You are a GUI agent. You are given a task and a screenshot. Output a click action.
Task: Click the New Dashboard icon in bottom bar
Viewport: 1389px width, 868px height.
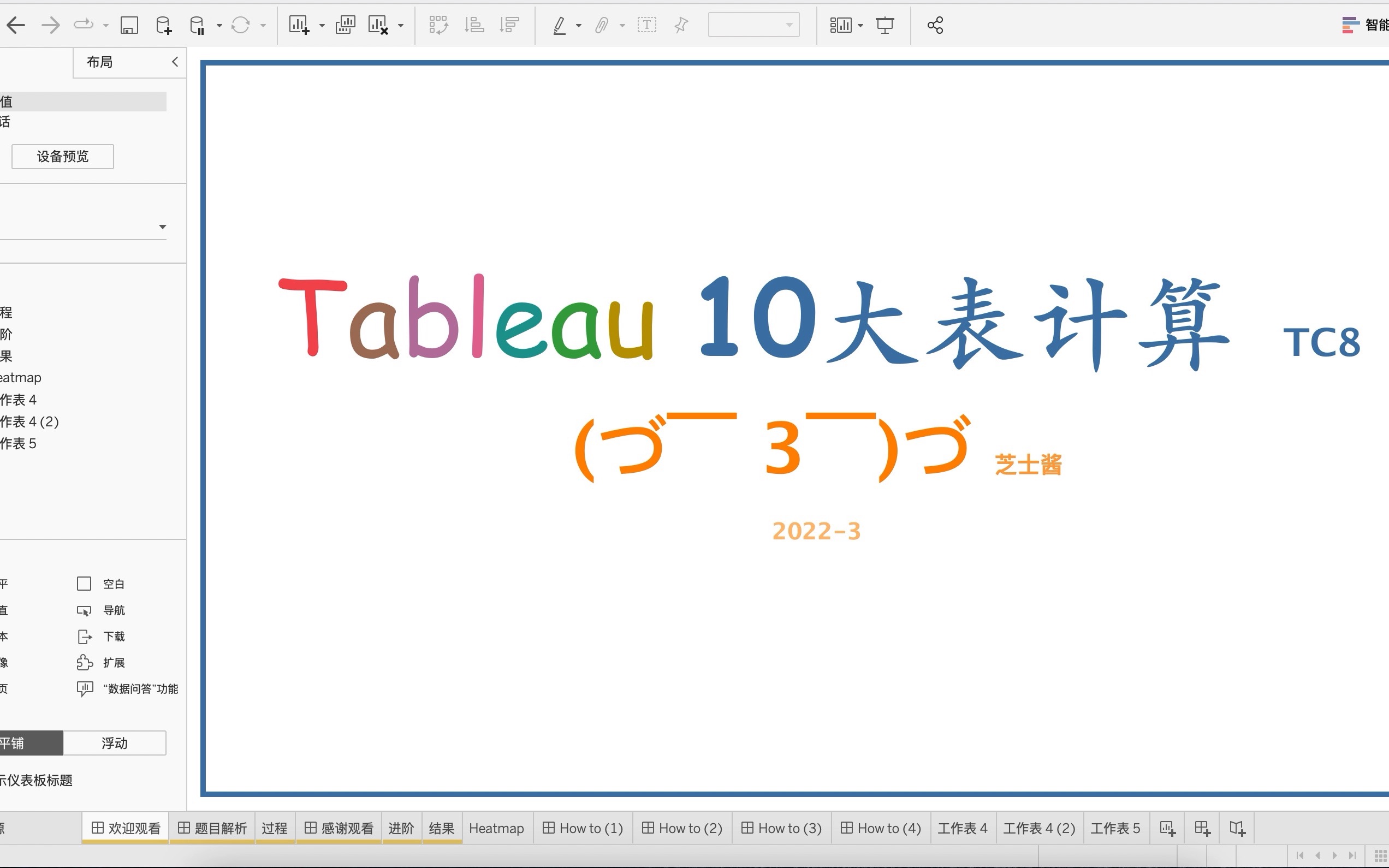point(1202,827)
